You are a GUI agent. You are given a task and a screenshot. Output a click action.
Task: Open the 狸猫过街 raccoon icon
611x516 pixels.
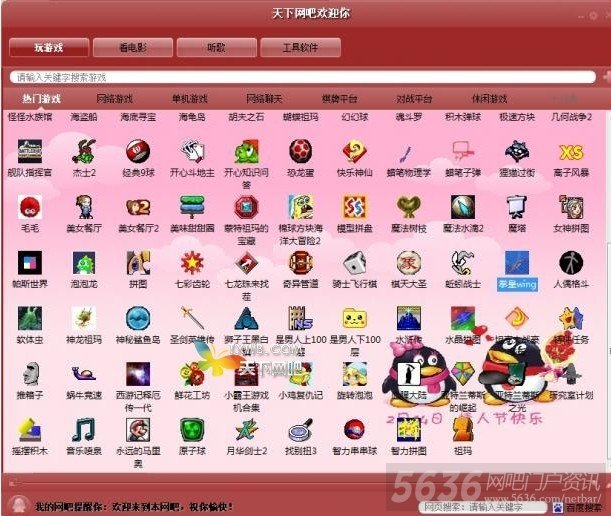coord(517,151)
